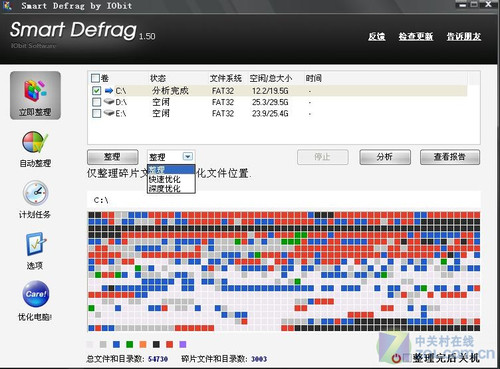Click the 查看报告 button

(x=450, y=157)
